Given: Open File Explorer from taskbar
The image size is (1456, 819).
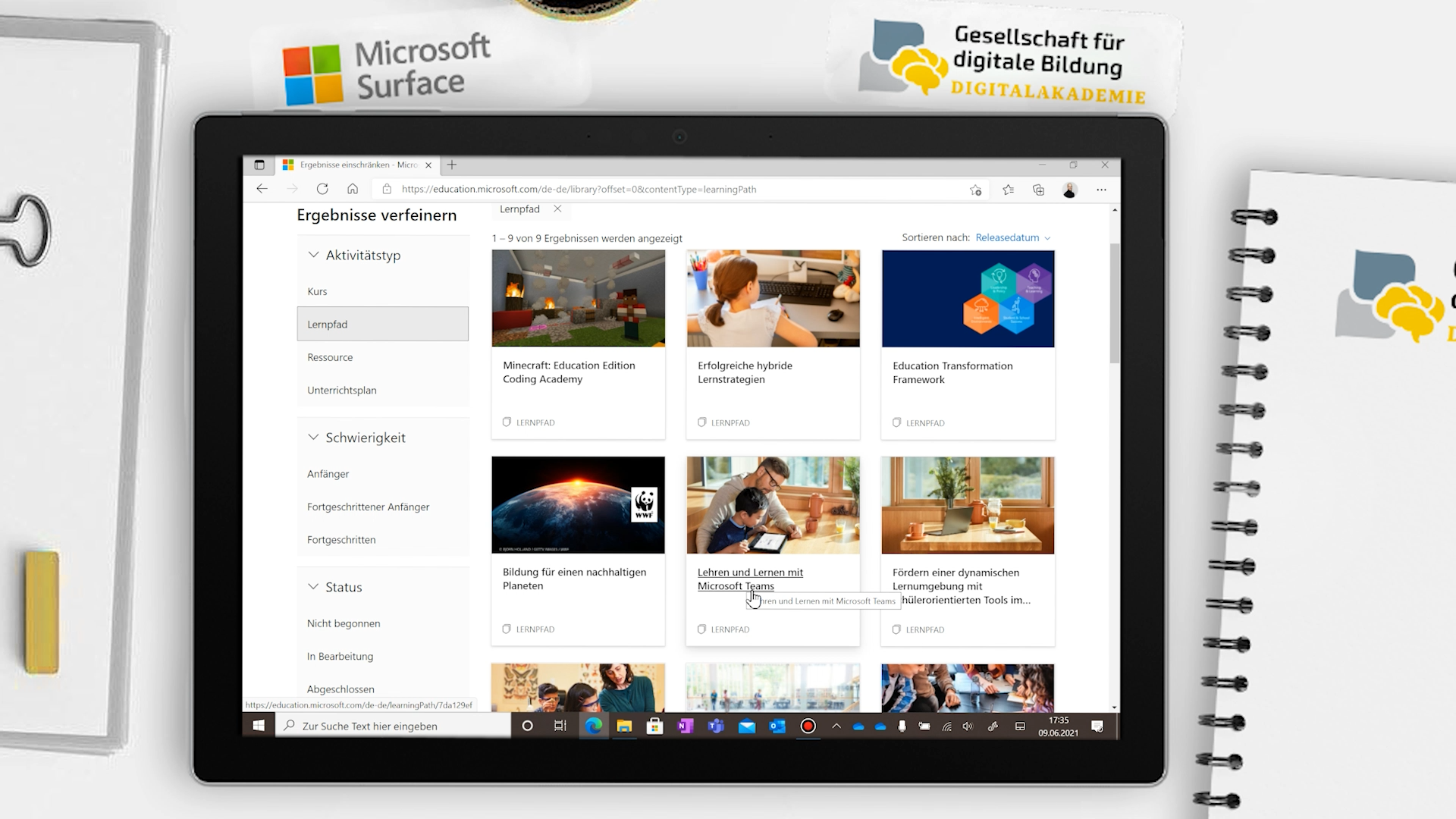Looking at the screenshot, I should point(624,726).
